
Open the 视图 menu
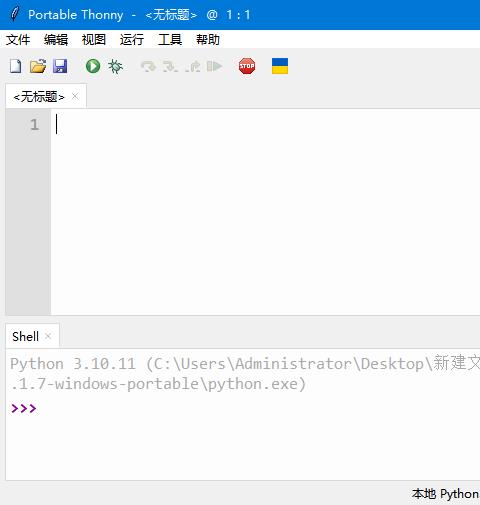[94, 40]
